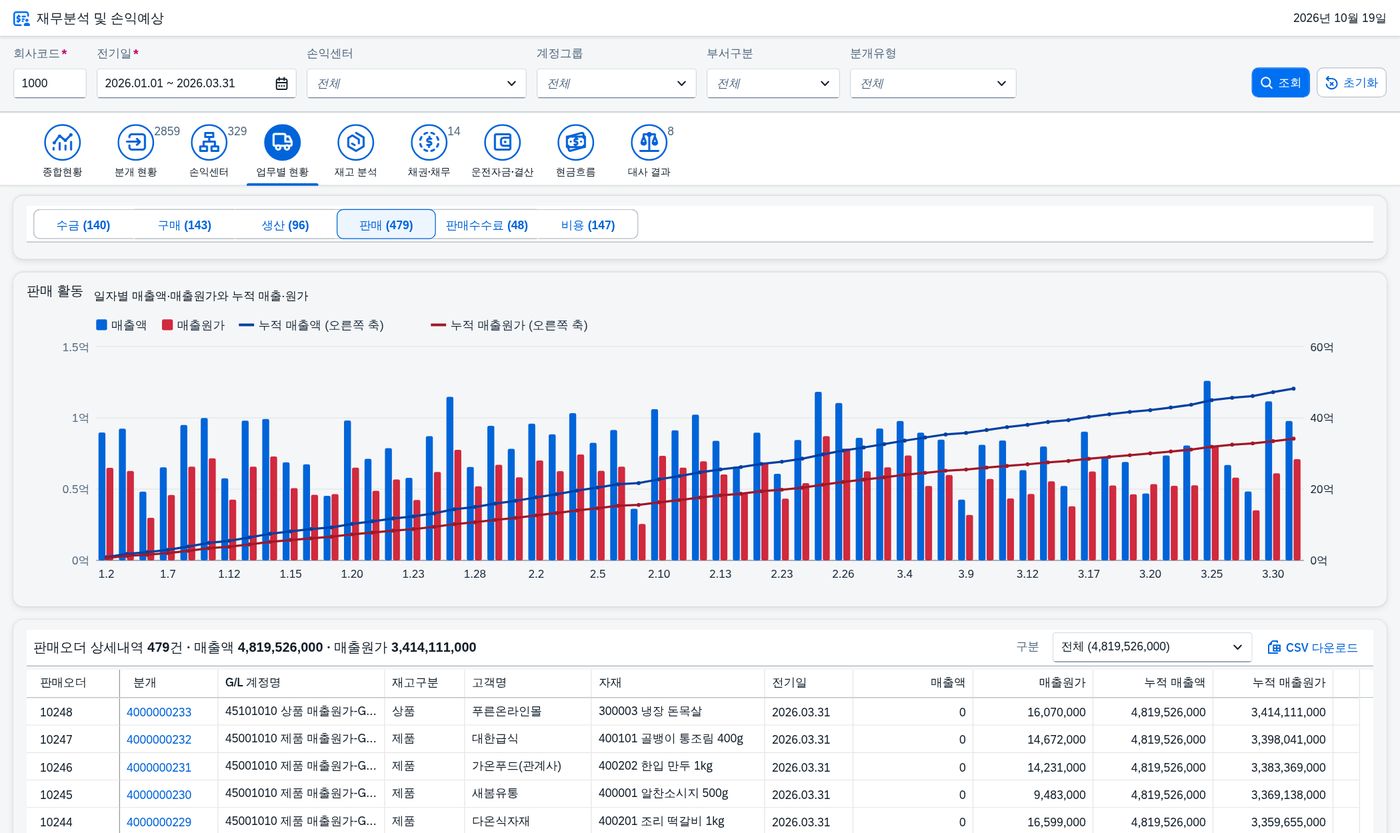Viewport: 1400px width, 833px height.
Task: Open the calendar picker in 전기일 field
Action: coord(282,83)
